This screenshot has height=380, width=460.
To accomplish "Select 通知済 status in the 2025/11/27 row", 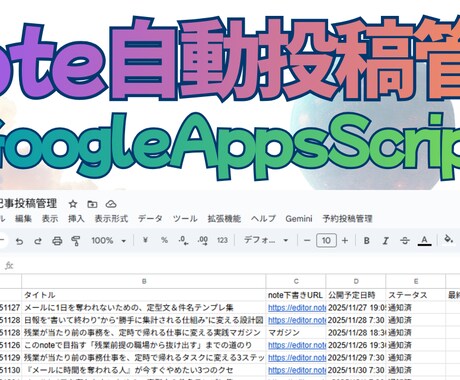I will click(x=416, y=308).
